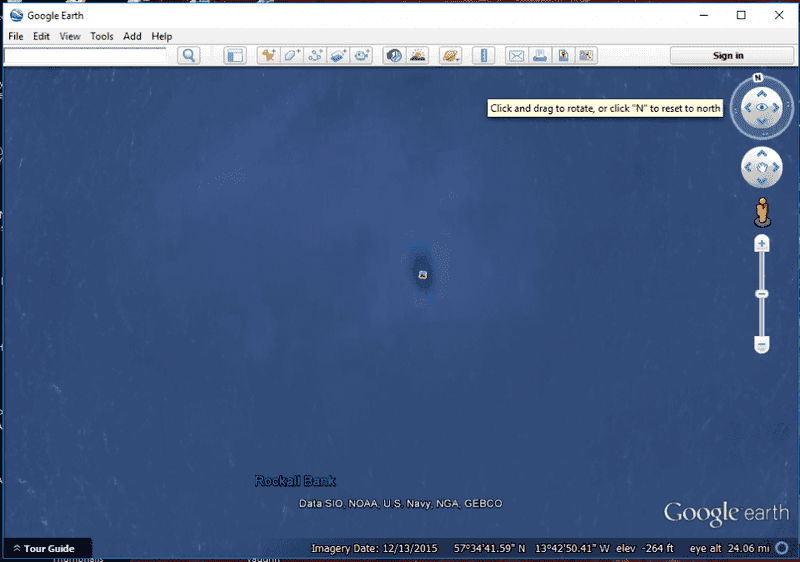Image resolution: width=800 pixels, height=562 pixels.
Task: Click look-down arrow on the look joystick
Action: pos(762,121)
